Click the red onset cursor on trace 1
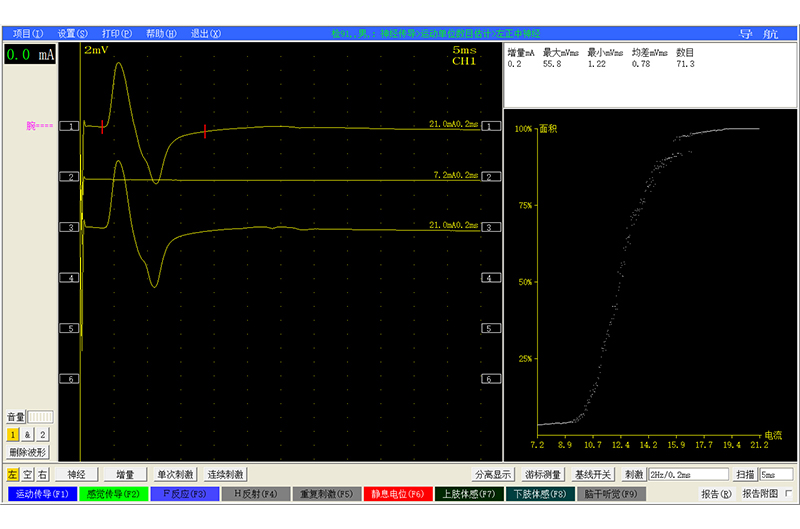 click(103, 127)
